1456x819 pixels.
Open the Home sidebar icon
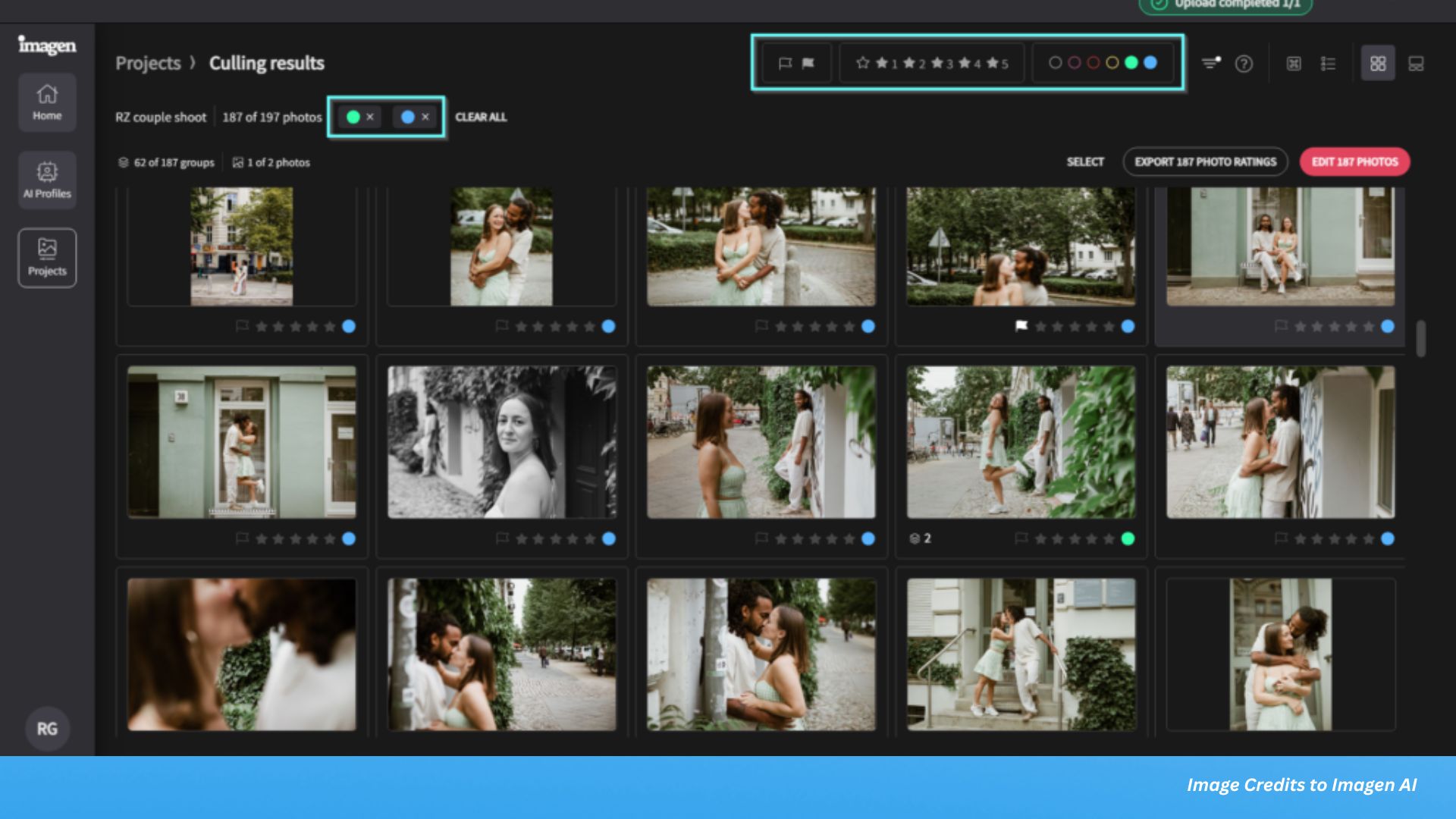tap(47, 102)
